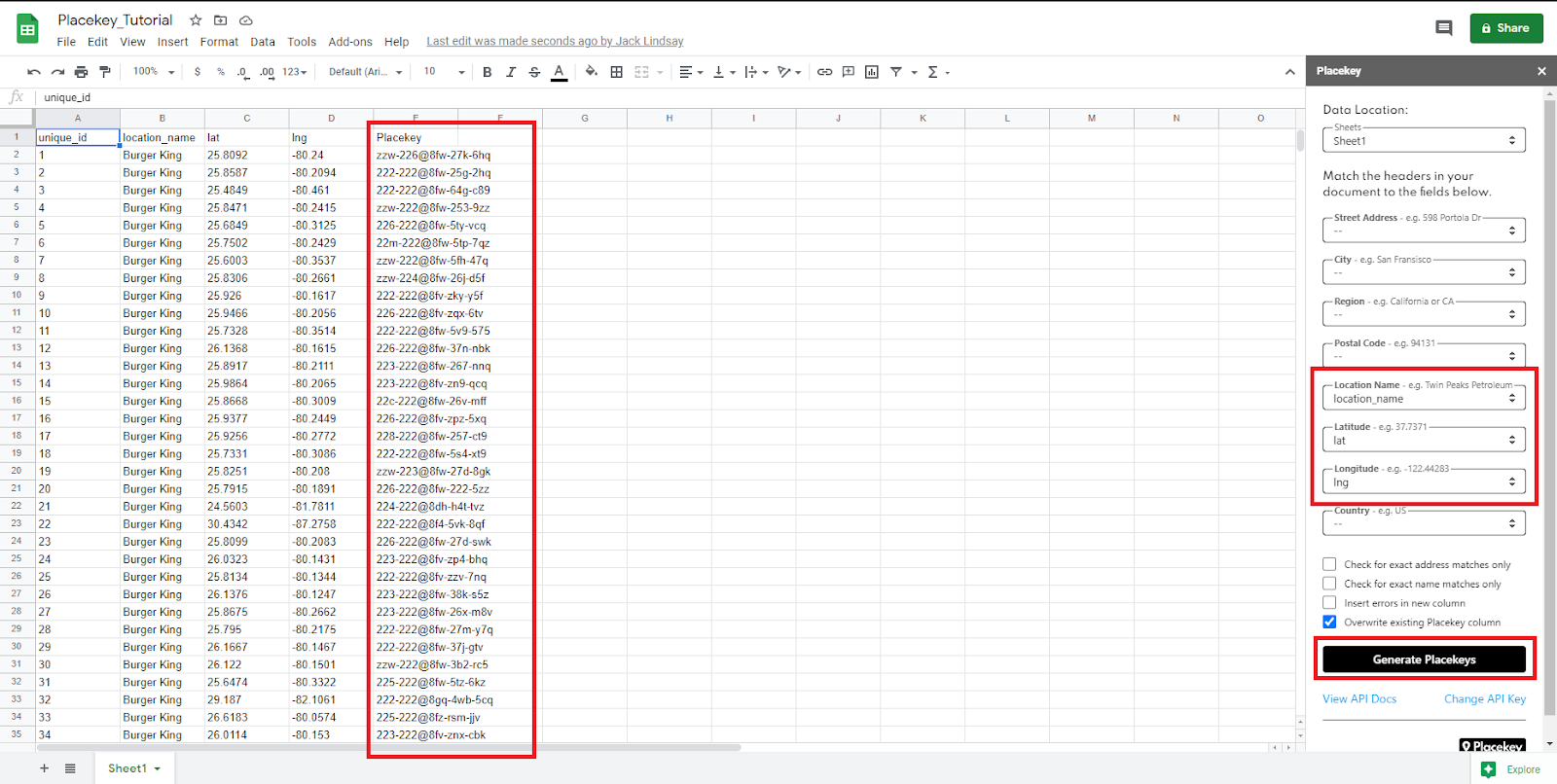Open the Street Address field dropdown
Image resolution: width=1557 pixels, height=784 pixels.
coord(1424,231)
